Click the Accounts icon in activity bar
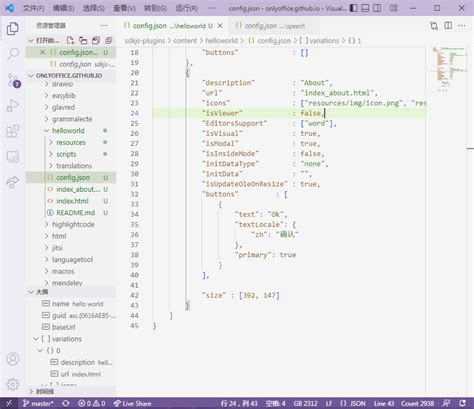474x409 pixels. [13, 359]
